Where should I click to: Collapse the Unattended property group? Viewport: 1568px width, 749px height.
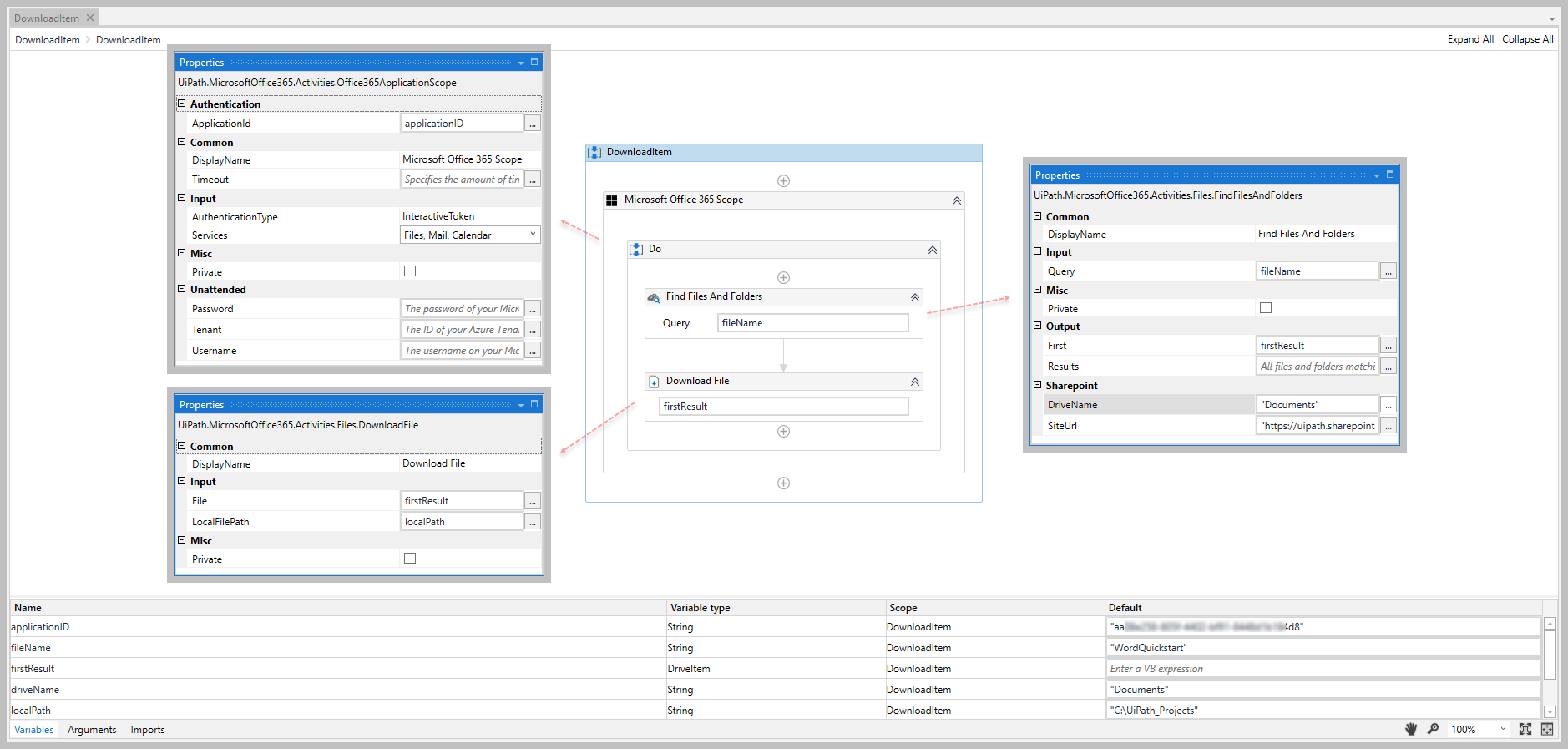[x=181, y=289]
